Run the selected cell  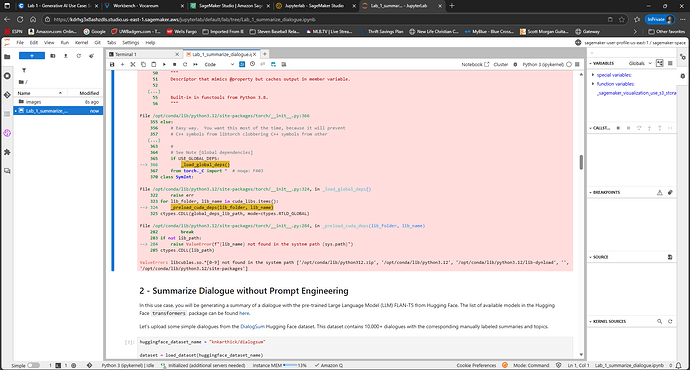click(x=164, y=64)
